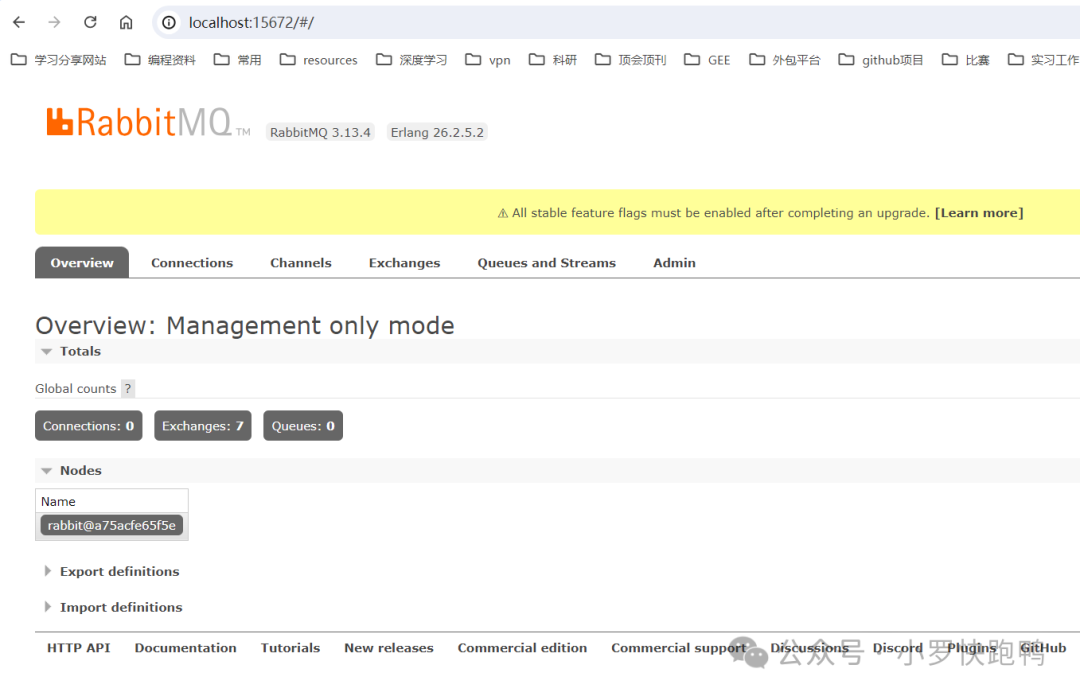
Task: Click the Erlang 26.2.5.2 version badge
Action: point(437,132)
